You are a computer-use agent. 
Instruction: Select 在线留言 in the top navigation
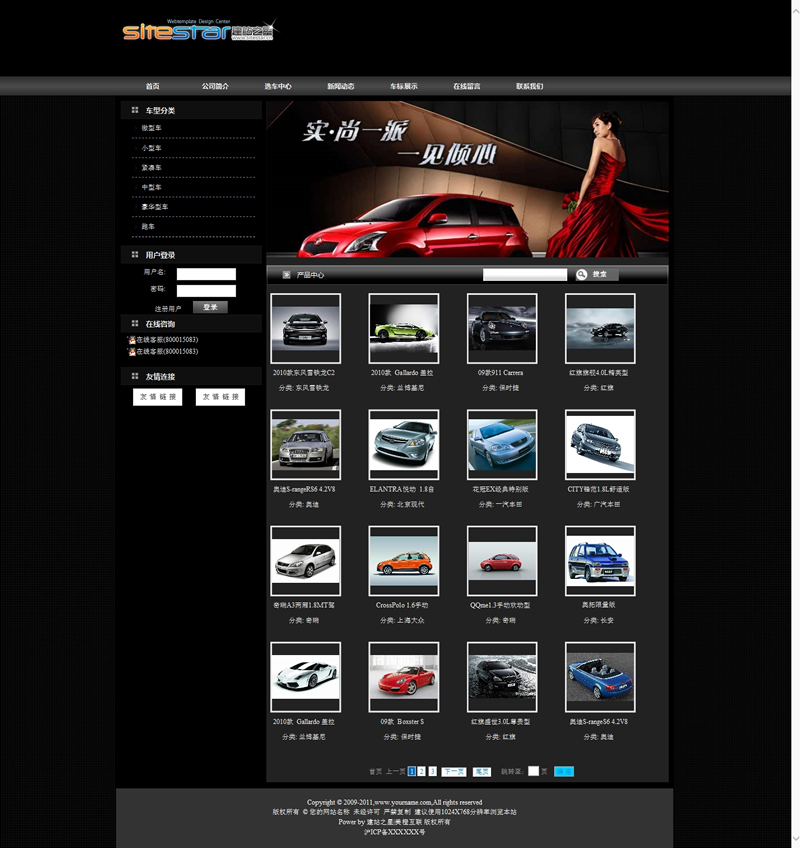tap(466, 87)
